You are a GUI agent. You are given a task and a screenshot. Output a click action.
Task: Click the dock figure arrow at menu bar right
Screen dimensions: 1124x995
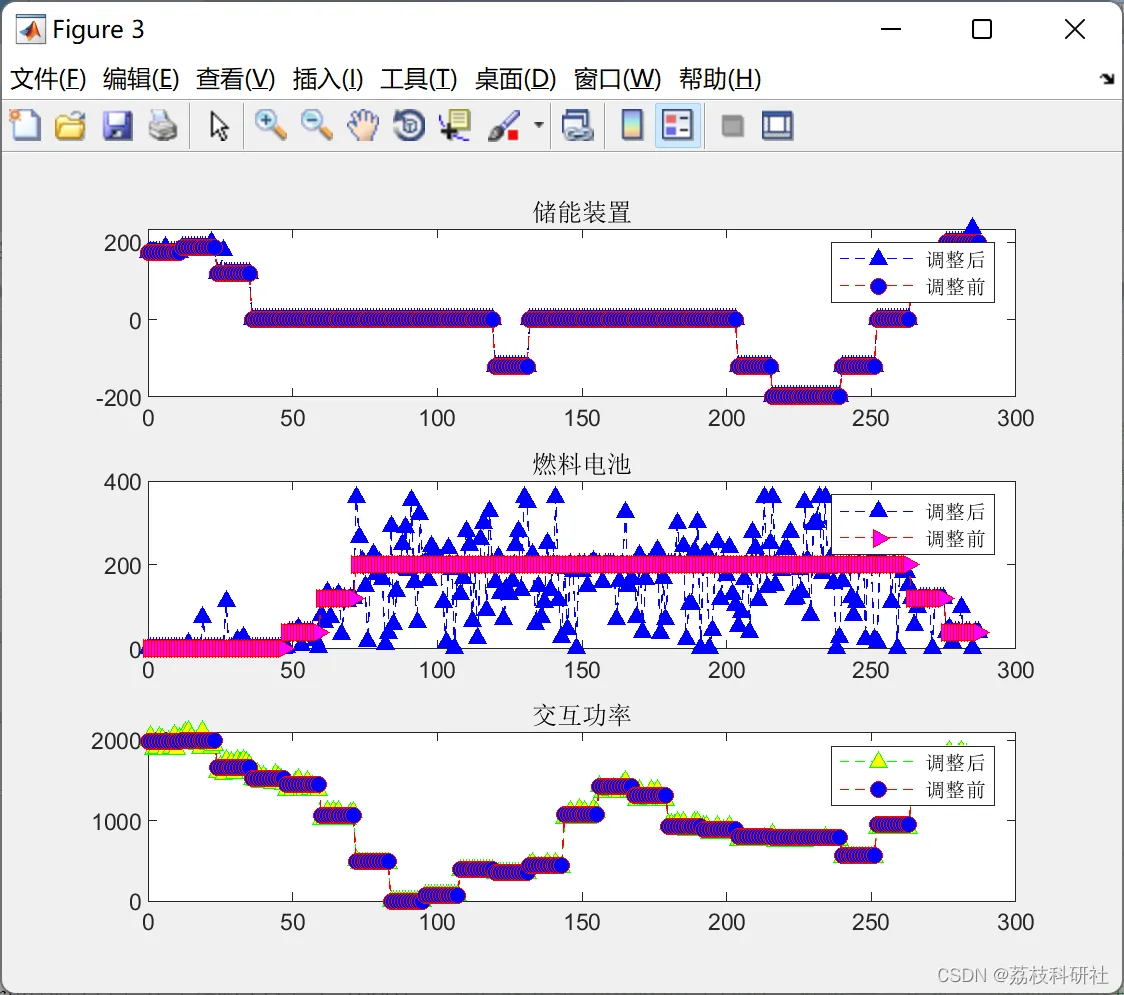tap(1107, 78)
